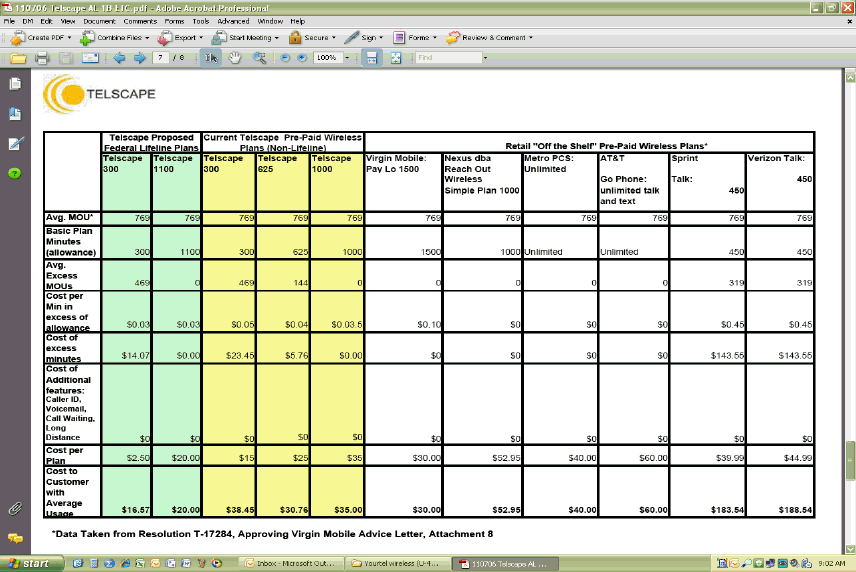Open the Sign dropdown
856x572 pixels.
click(364, 38)
